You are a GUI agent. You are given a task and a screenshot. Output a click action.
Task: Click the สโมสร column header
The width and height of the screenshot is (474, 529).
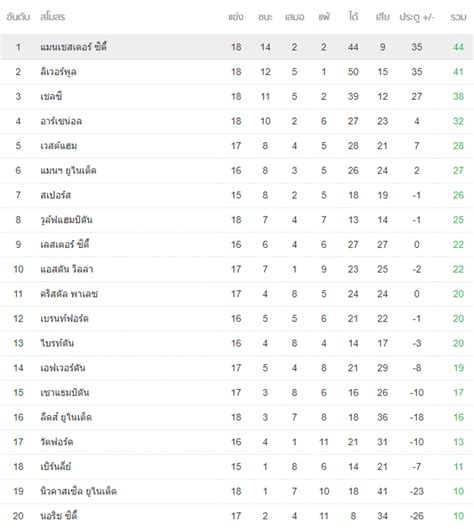tap(52, 17)
